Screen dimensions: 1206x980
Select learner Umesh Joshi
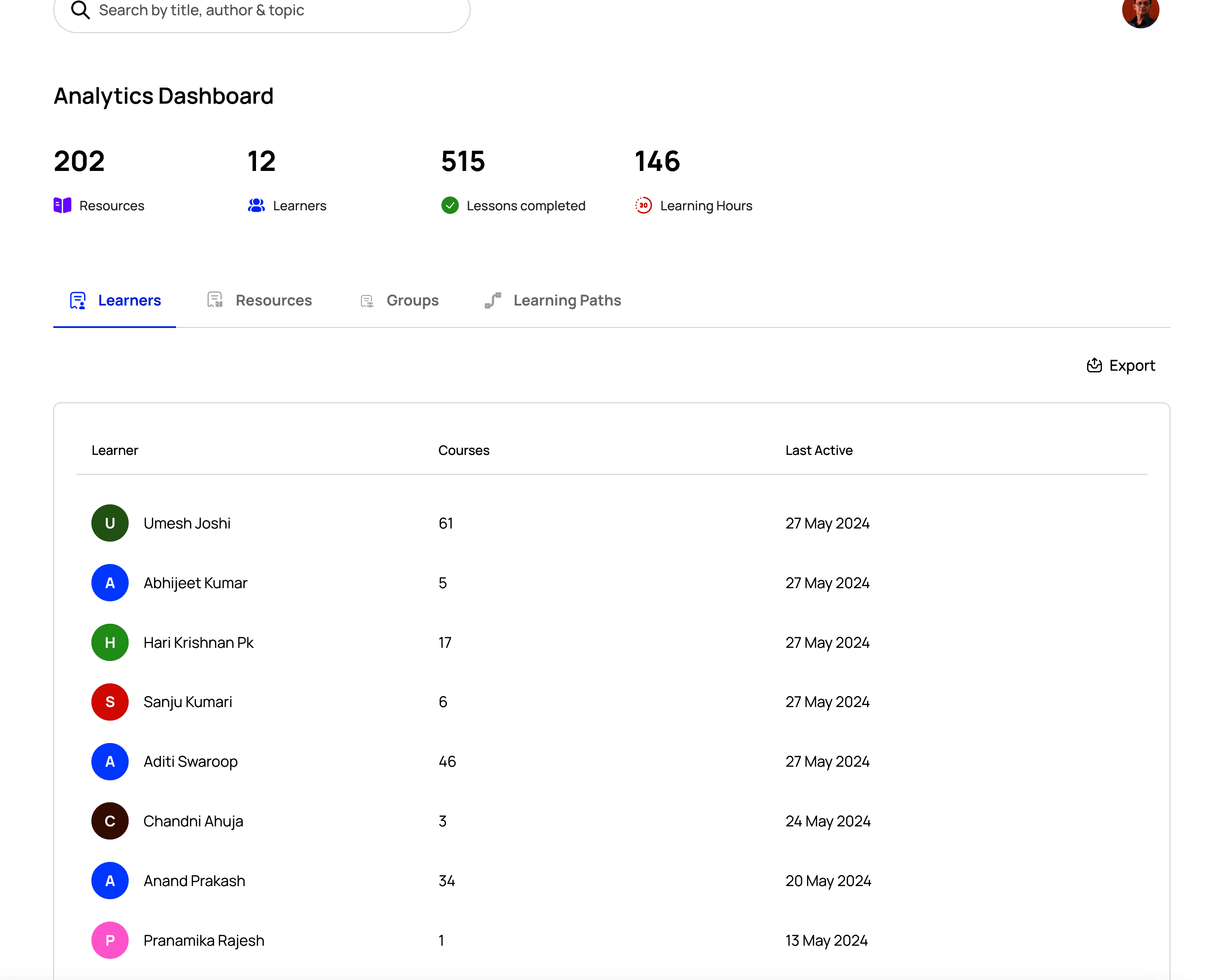(187, 523)
